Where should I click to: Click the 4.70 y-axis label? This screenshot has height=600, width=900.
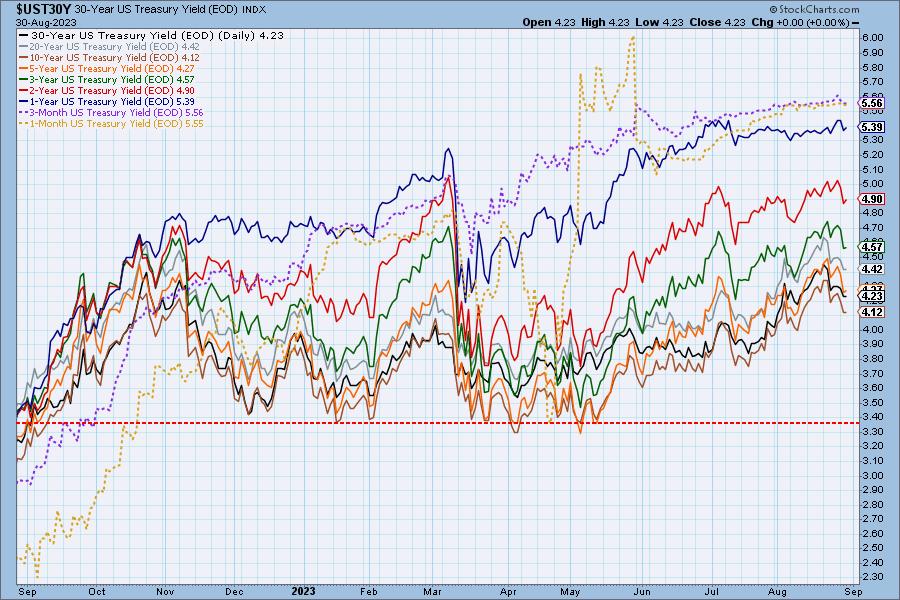tap(873, 229)
